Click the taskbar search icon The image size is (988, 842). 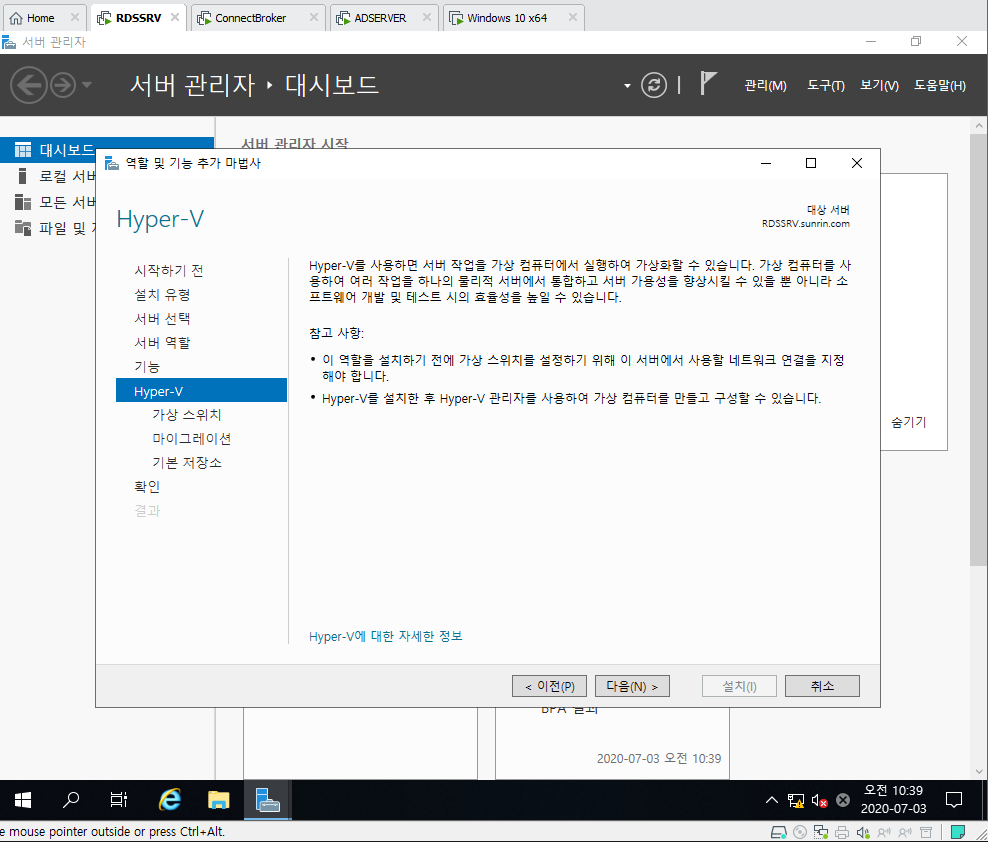pyautogui.click(x=71, y=800)
